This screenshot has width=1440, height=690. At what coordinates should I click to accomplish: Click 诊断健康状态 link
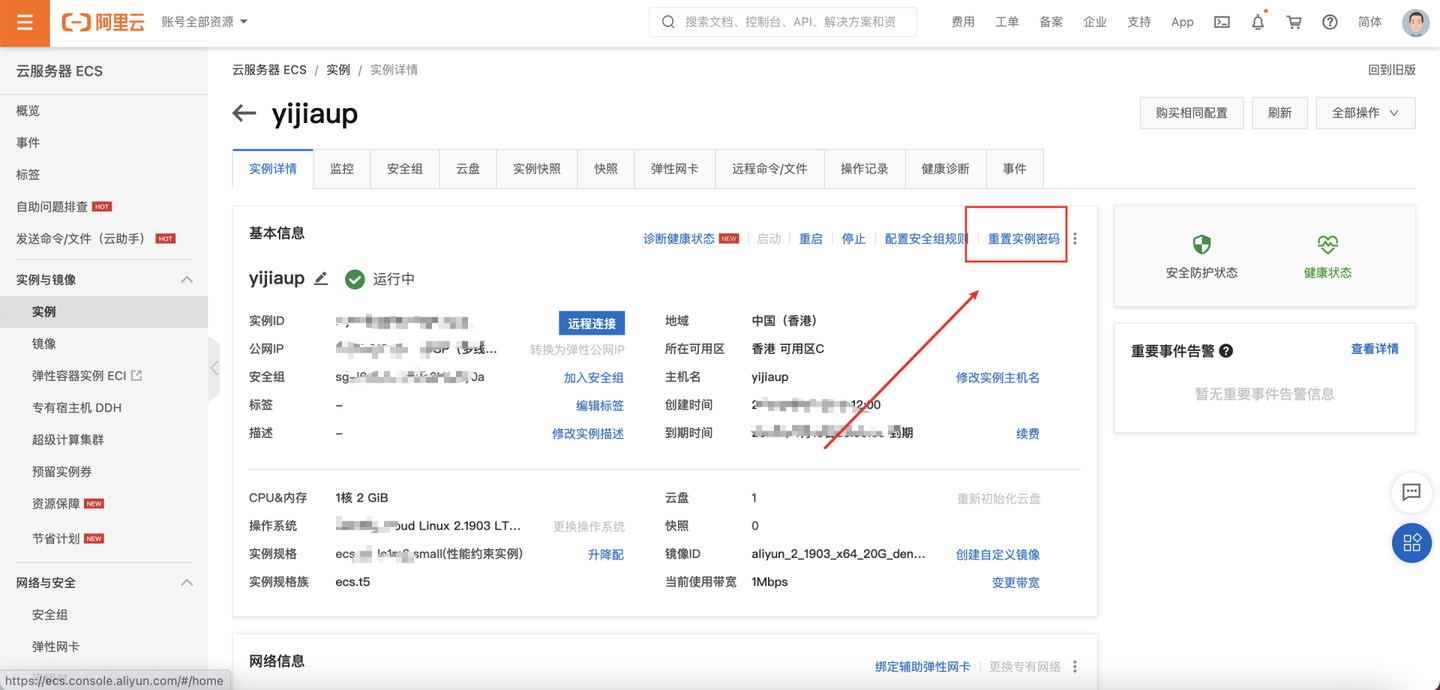pos(679,239)
